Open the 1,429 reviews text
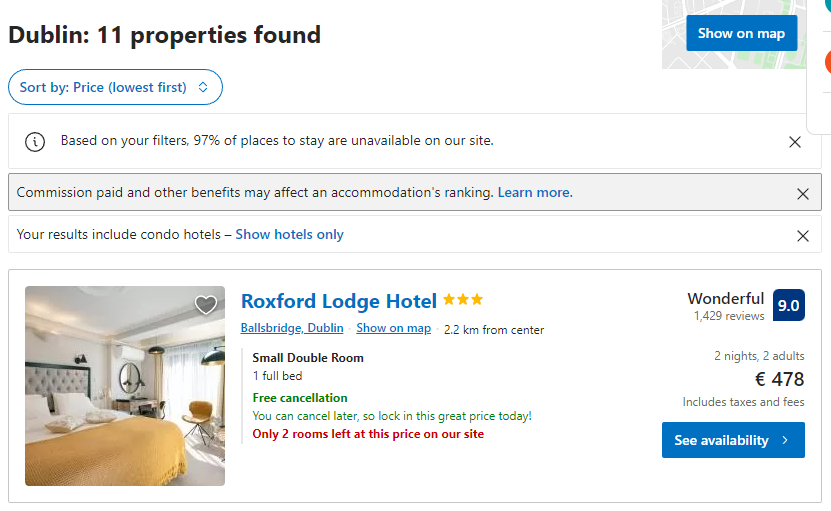Viewport: 831px width, 511px height. 729,316
